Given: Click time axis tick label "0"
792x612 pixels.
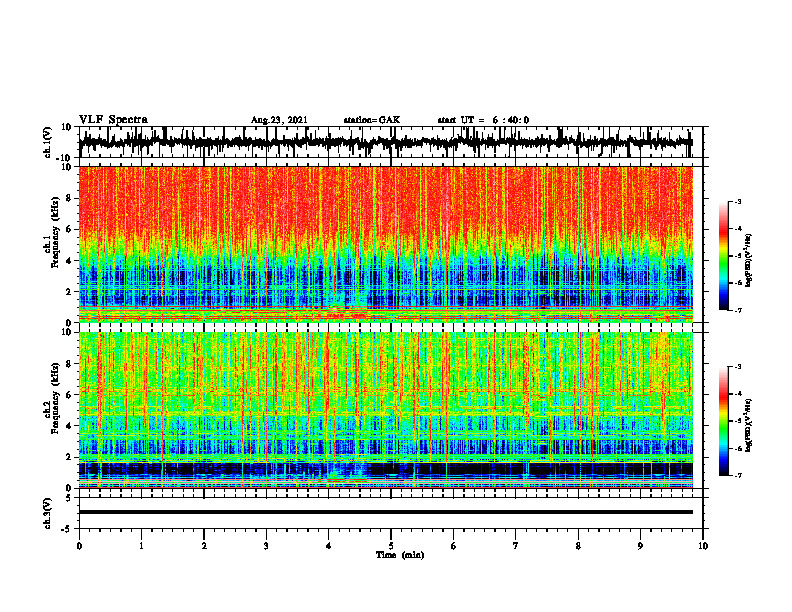Looking at the screenshot, I should click(x=79, y=546).
